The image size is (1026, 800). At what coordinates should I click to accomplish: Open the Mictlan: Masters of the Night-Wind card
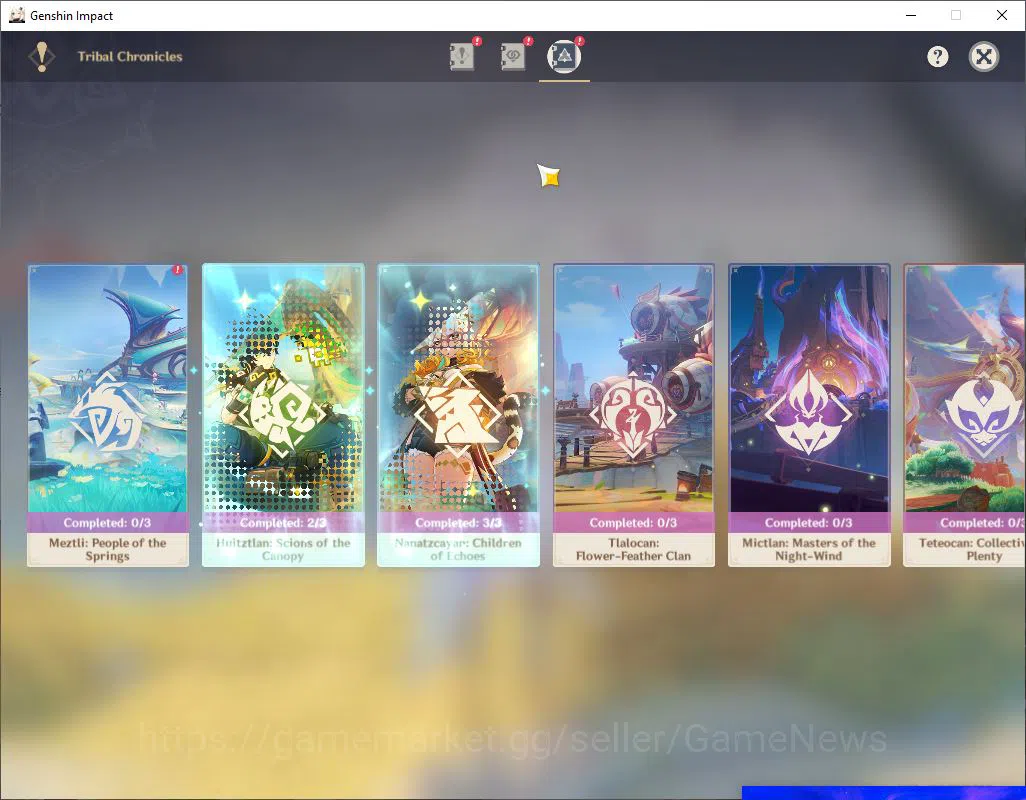click(x=809, y=415)
